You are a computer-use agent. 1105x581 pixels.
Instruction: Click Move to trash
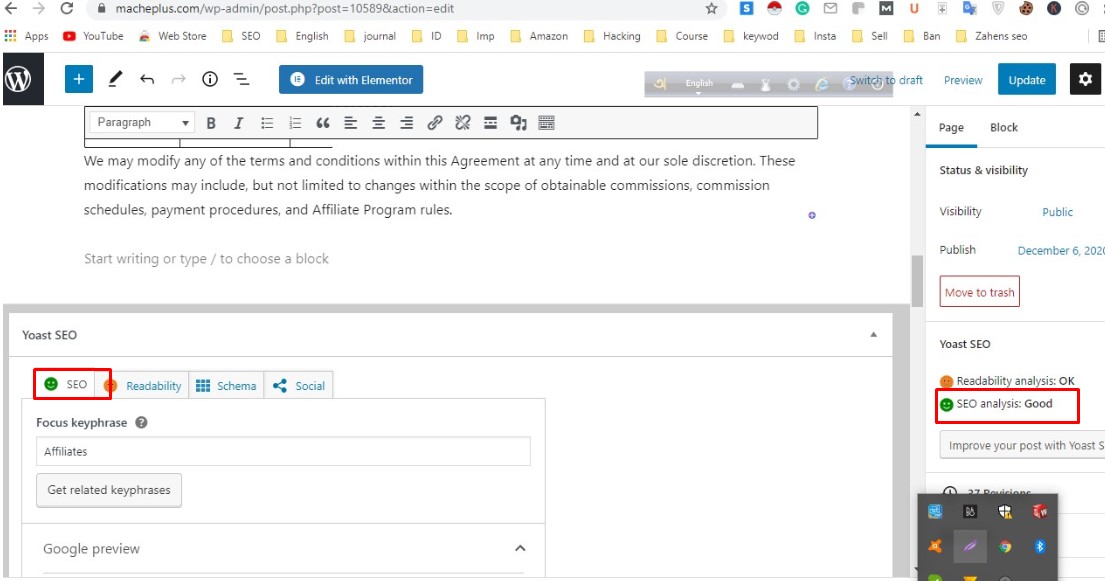click(979, 291)
